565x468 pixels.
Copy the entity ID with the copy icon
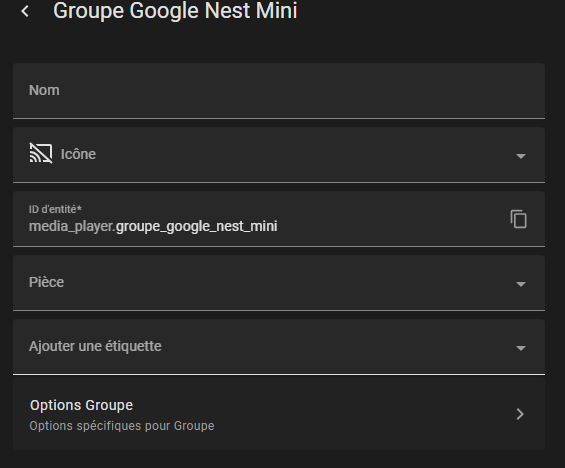pos(519,219)
